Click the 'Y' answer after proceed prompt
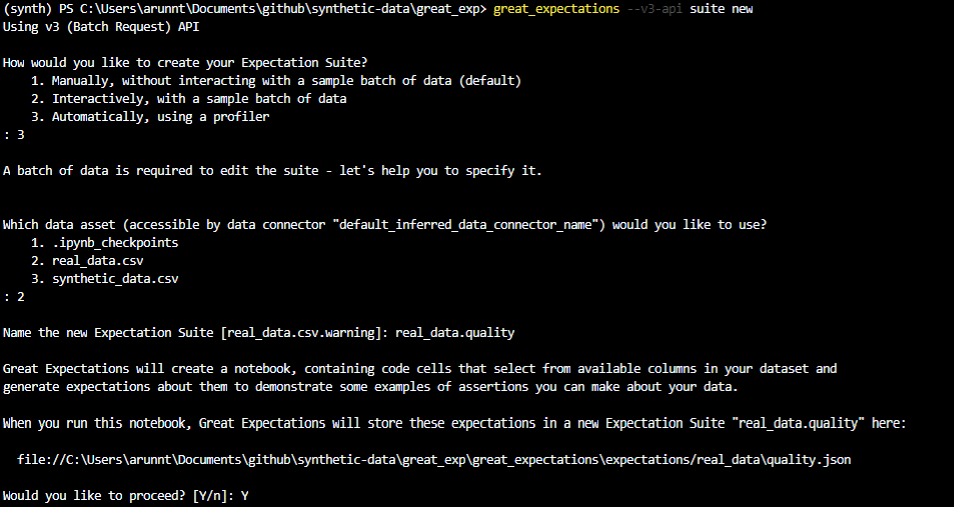The height and width of the screenshot is (507, 954). click(x=244, y=495)
